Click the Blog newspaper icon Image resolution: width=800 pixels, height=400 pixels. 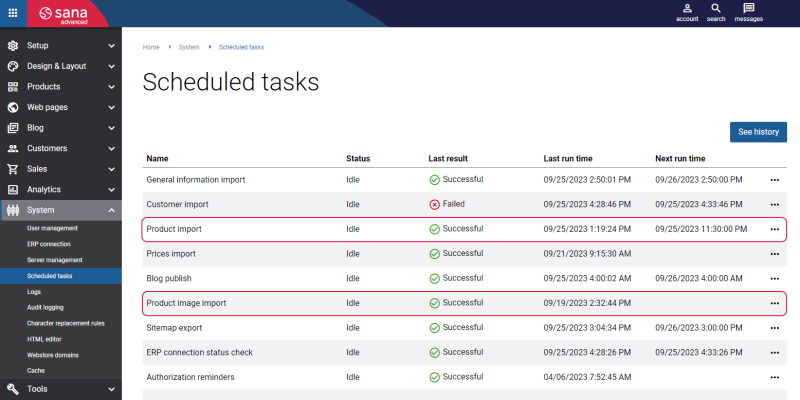(13, 128)
